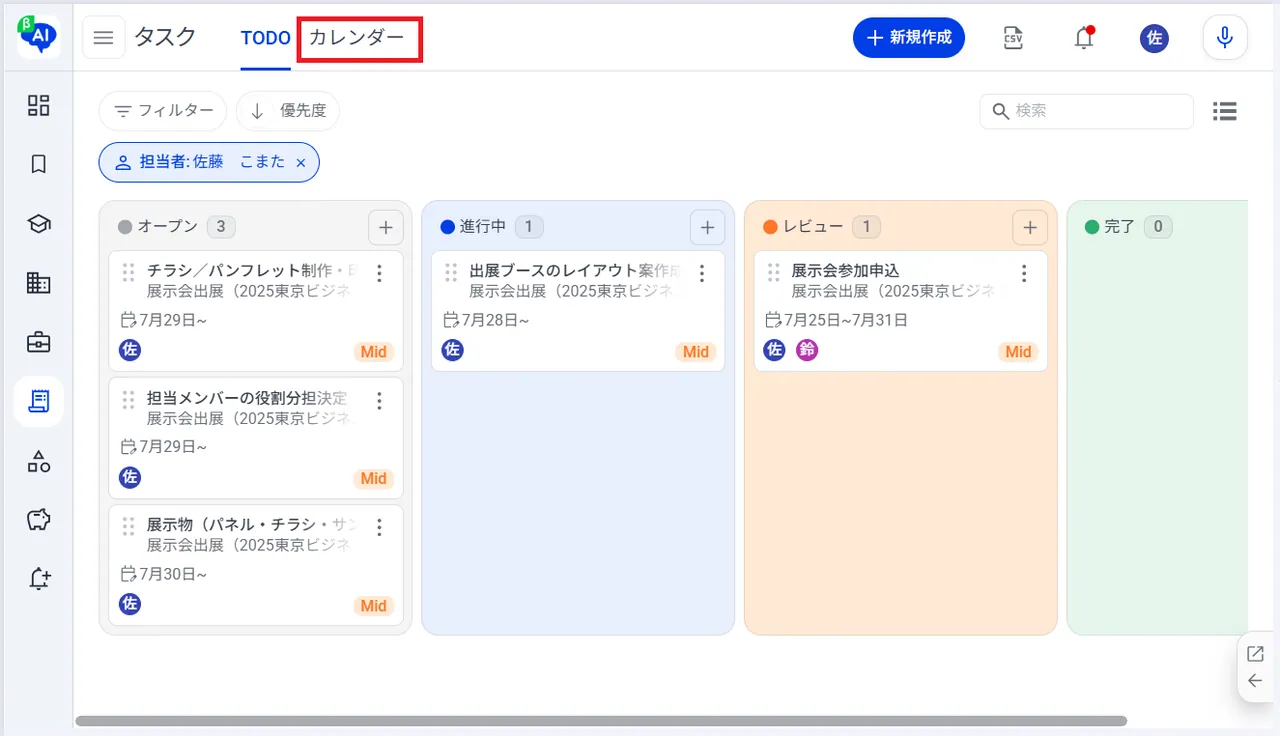Switch to list view icon

pos(1225,111)
